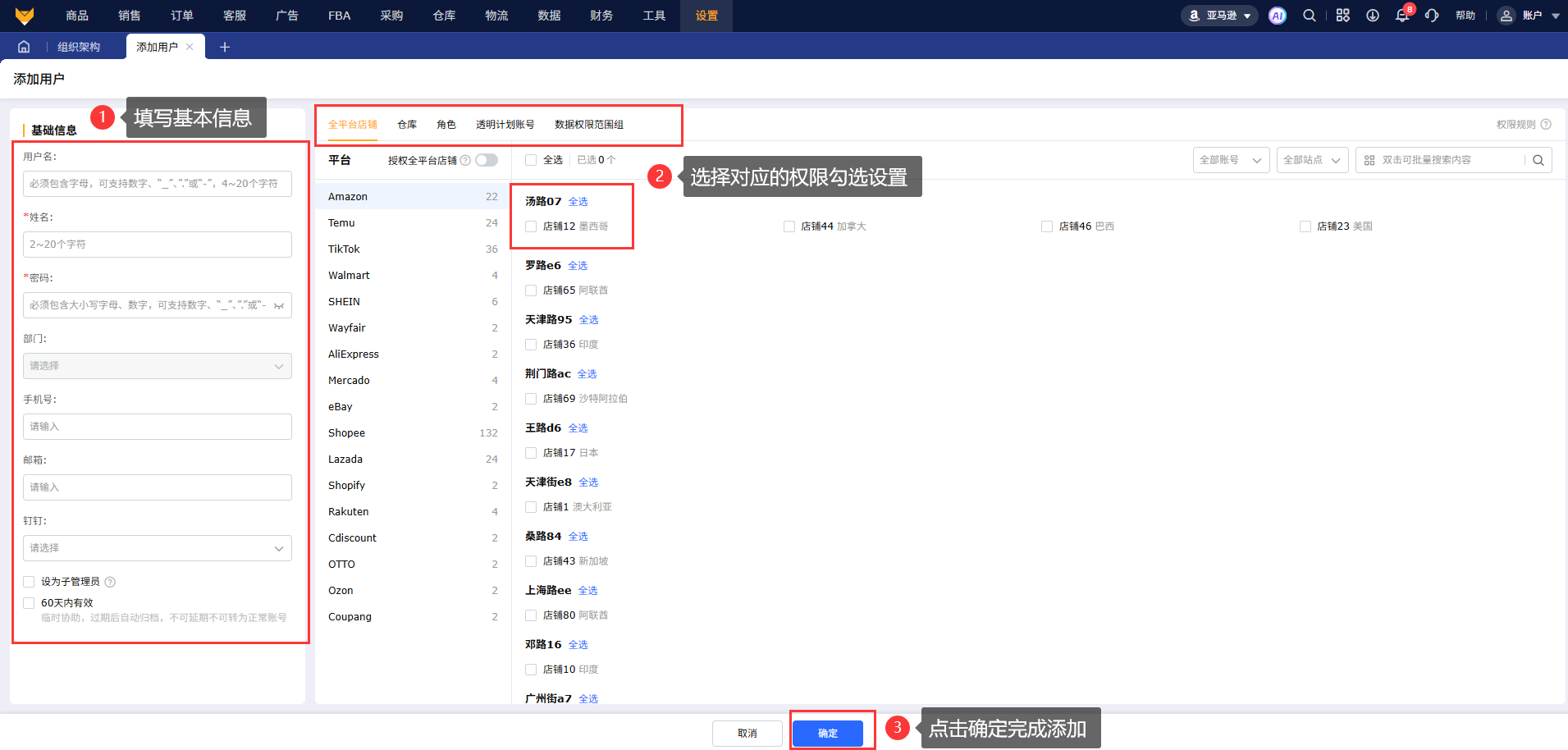Click help icon beside 权限规则
The image size is (1568, 750).
[1546, 125]
